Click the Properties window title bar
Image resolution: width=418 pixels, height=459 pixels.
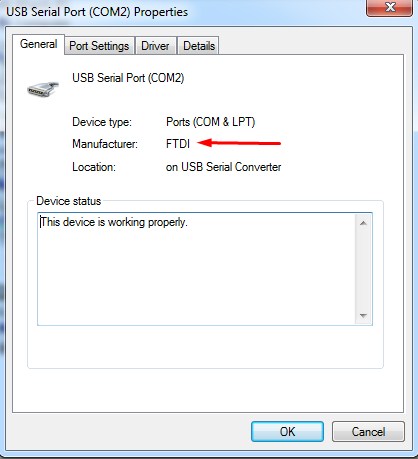point(183,12)
